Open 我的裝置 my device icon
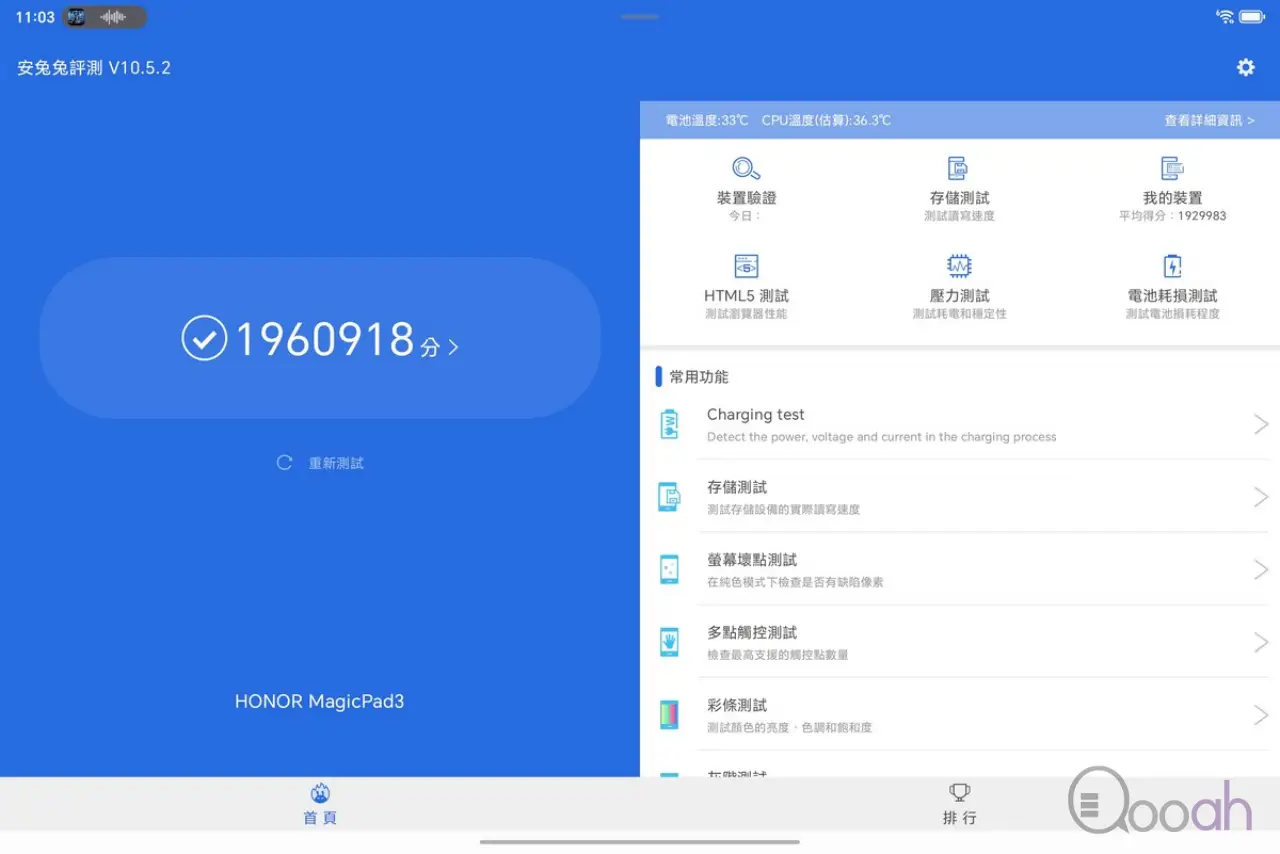The width and height of the screenshot is (1280, 854). [1172, 168]
